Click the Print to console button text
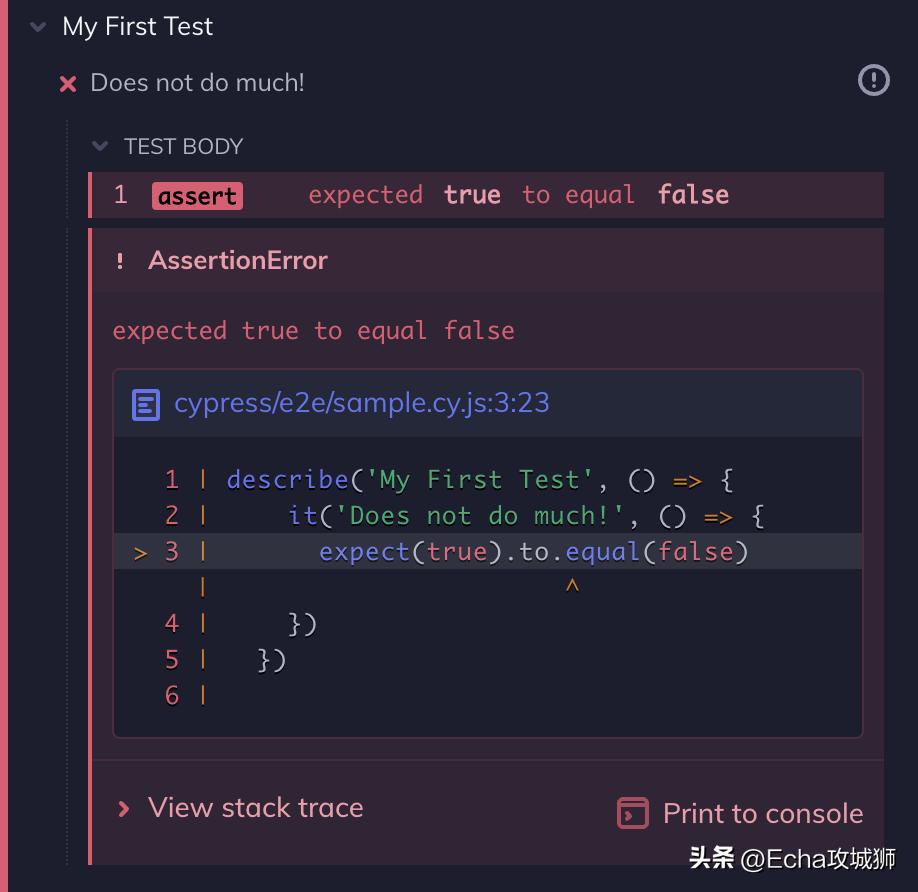This screenshot has height=892, width=918. click(x=762, y=813)
